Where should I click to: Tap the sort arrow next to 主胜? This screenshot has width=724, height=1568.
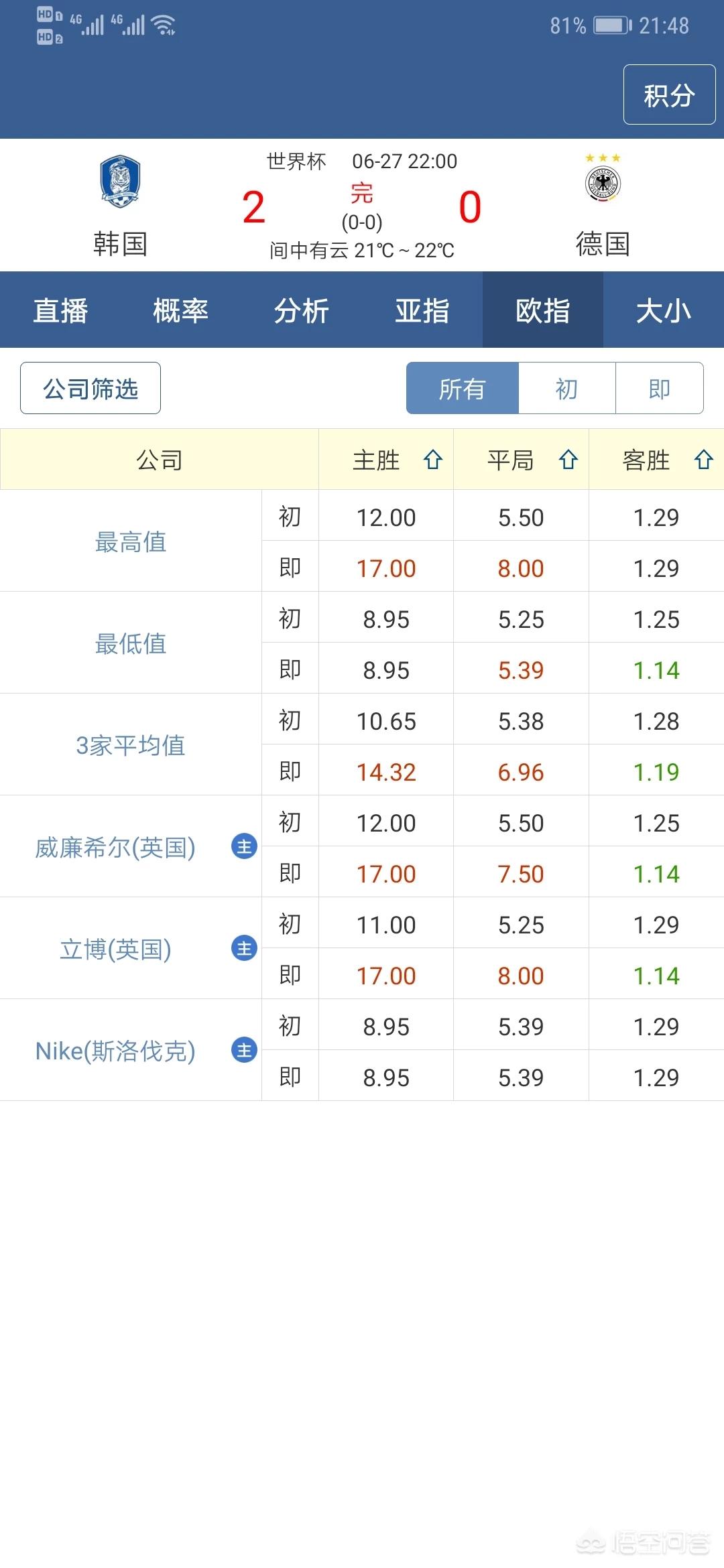tap(433, 460)
